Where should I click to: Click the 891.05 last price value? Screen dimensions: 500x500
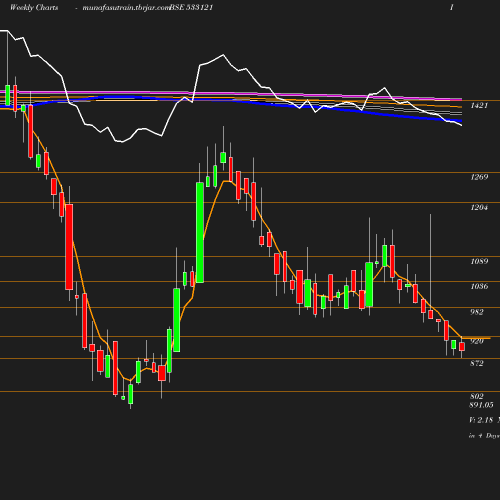click(x=481, y=405)
